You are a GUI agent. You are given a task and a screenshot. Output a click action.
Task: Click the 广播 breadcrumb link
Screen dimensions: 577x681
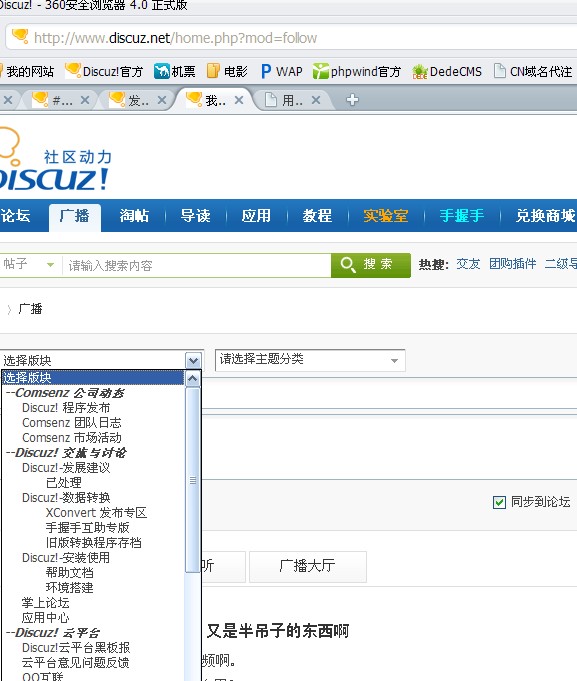(x=30, y=309)
